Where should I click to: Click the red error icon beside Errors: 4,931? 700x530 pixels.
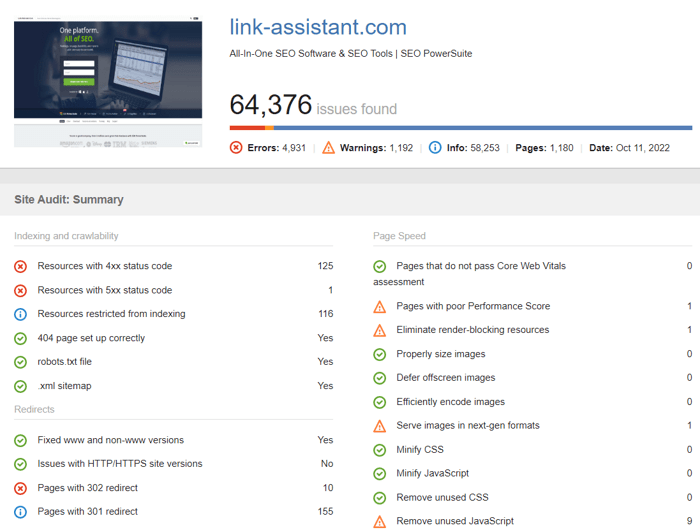point(236,148)
